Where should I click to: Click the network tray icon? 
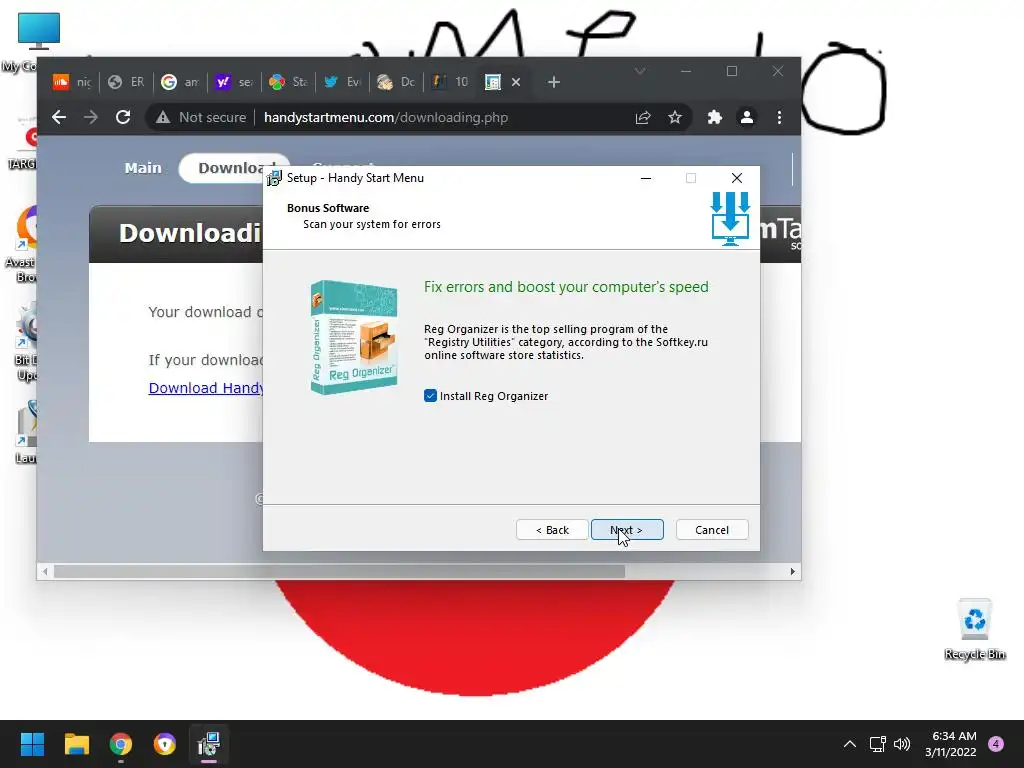(x=878, y=744)
